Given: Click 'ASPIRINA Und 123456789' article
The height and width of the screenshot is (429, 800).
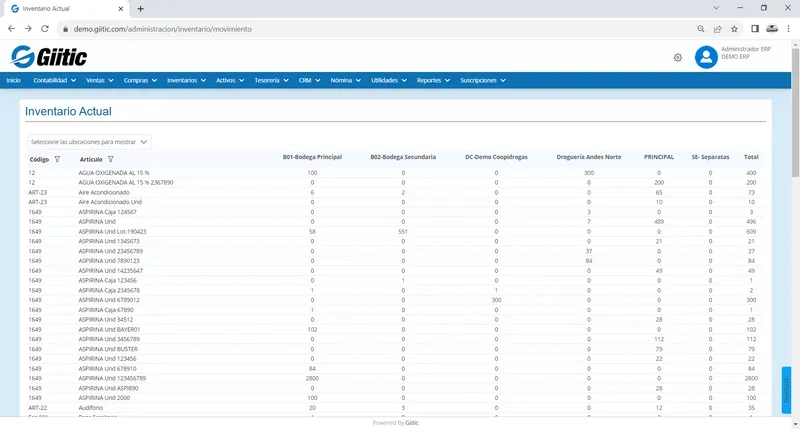Looking at the screenshot, I should (x=112, y=378).
